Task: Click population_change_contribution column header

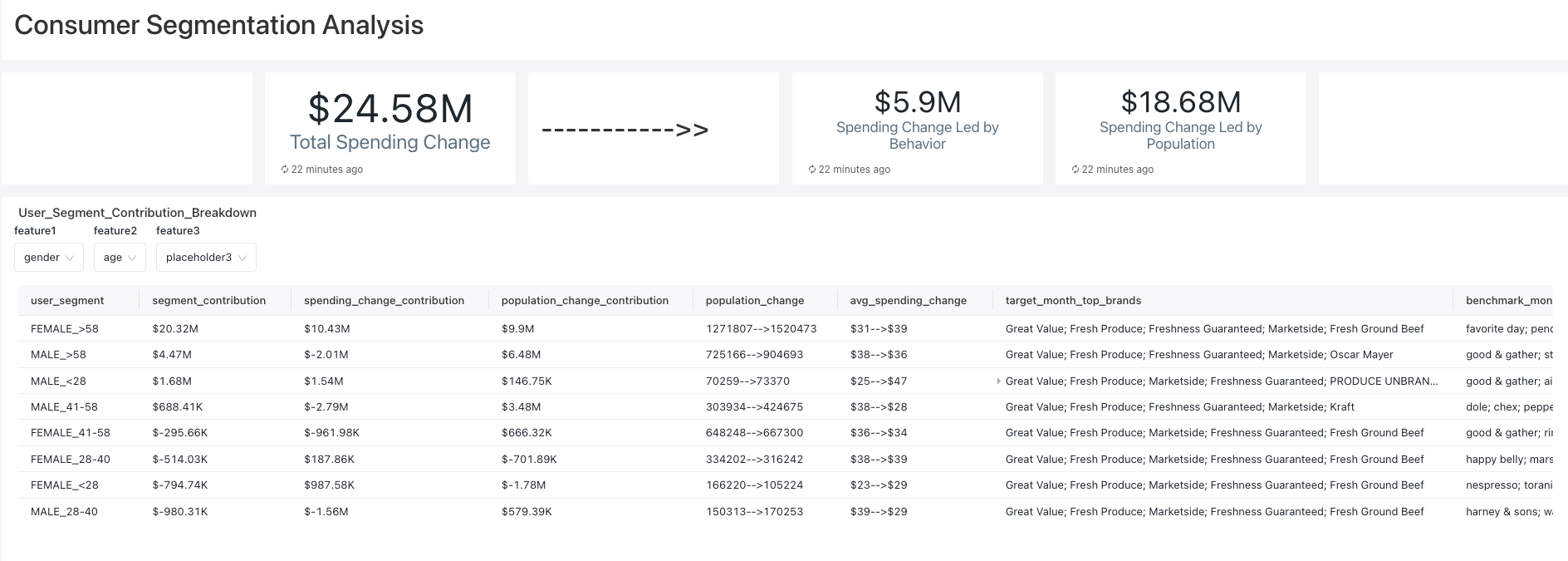Action: coord(585,301)
